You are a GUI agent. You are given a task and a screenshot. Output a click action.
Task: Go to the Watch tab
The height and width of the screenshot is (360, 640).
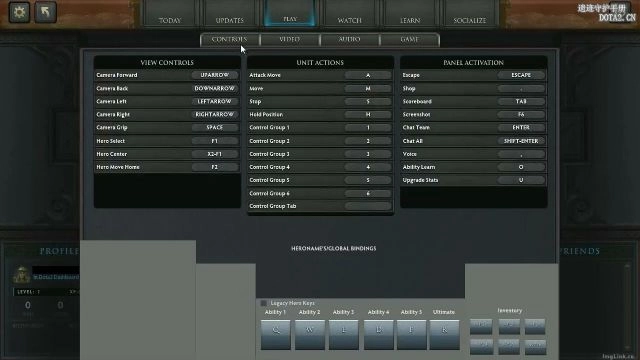point(349,14)
